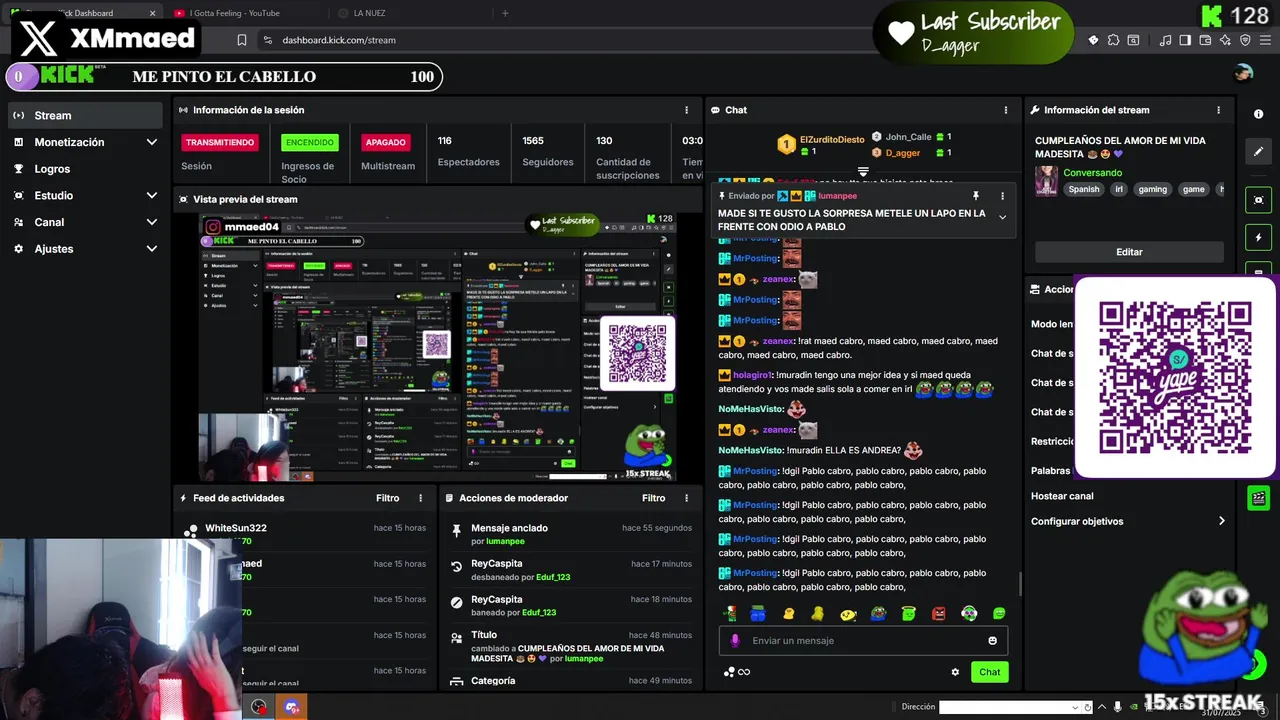Open the Stream section in sidebar
Image resolution: width=1280 pixels, height=720 pixels.
pos(85,115)
